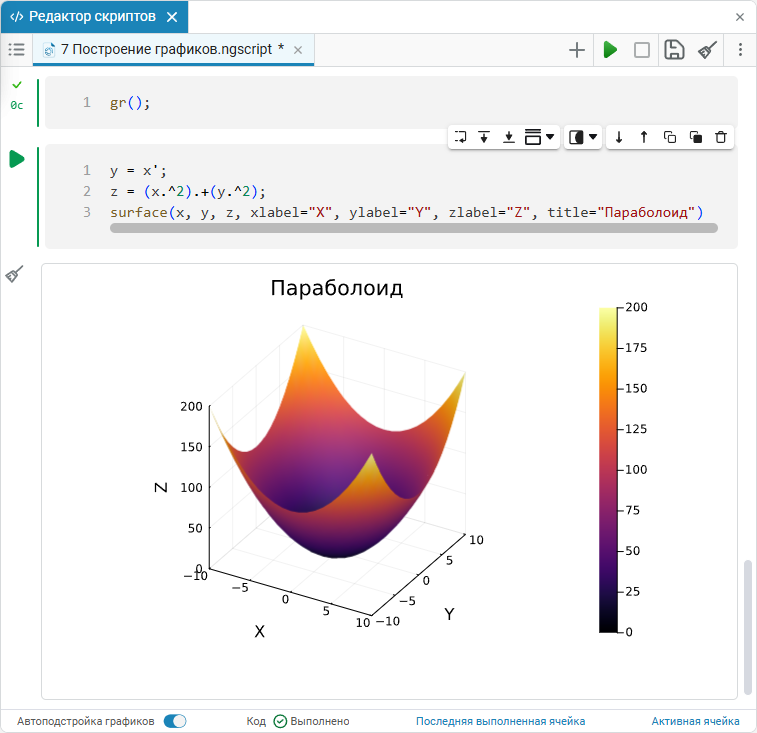Save the script with the floppy disk icon
This screenshot has height=733, width=757.
coord(674,50)
